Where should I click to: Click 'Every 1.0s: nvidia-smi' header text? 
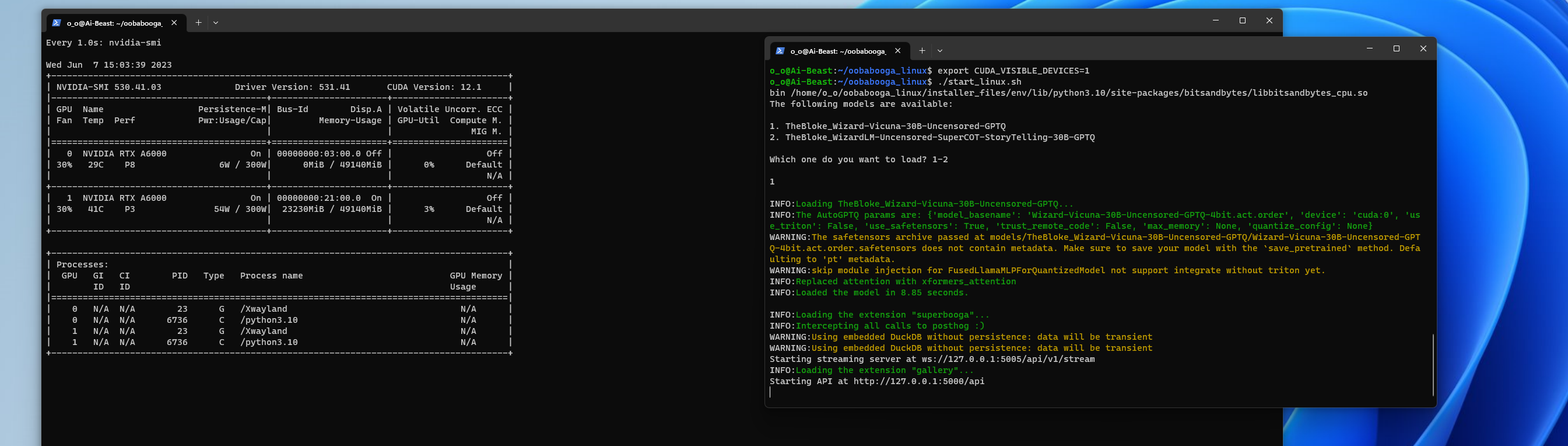pyautogui.click(x=103, y=43)
